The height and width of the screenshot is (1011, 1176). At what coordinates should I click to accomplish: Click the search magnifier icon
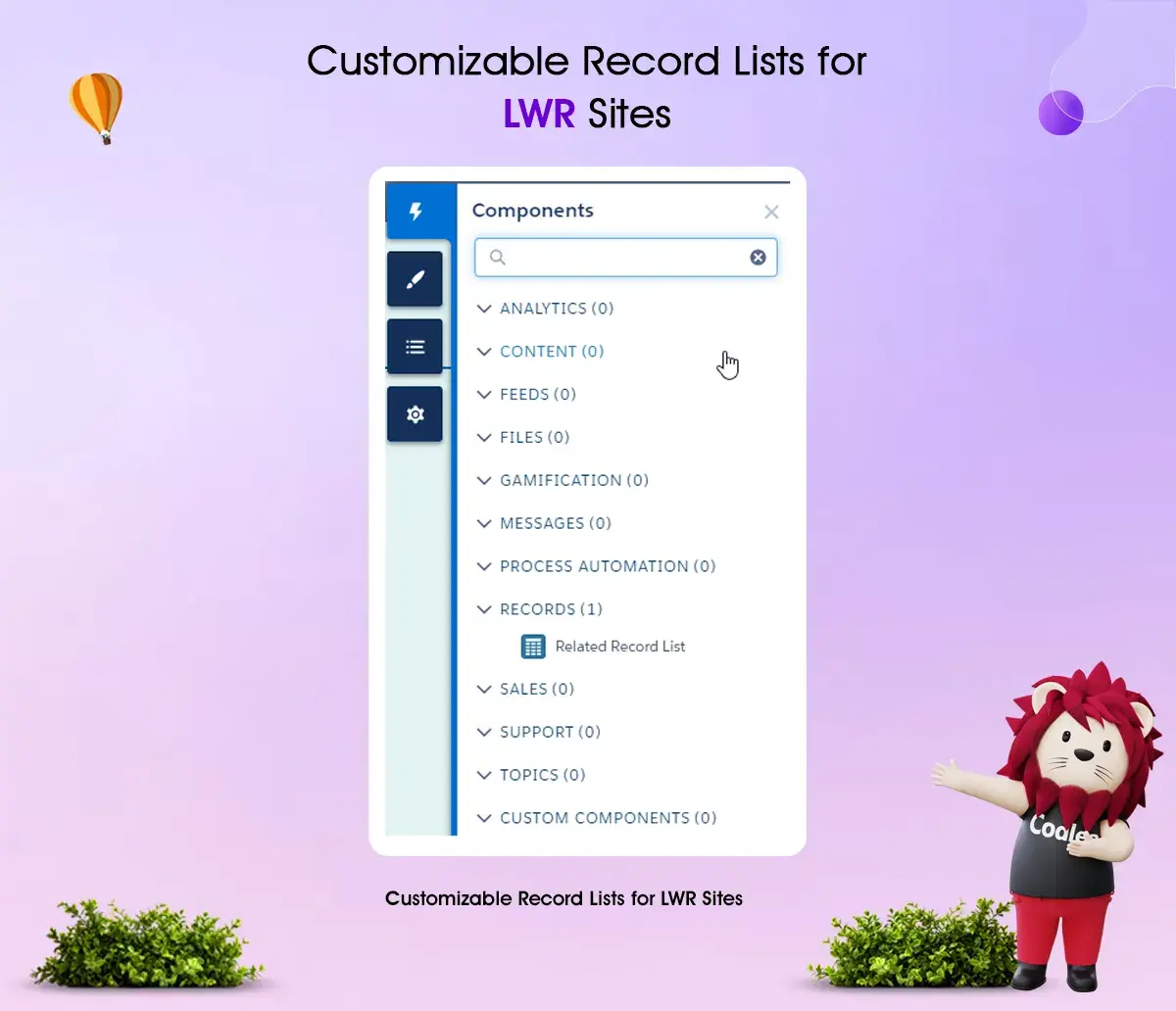pyautogui.click(x=498, y=258)
